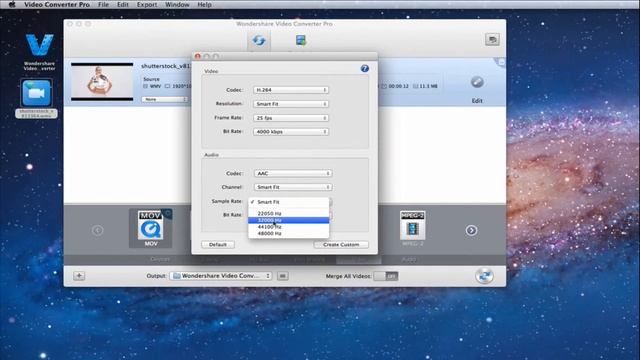Choose 22050 Hz sample rate
The image size is (640, 360).
pos(289,213)
